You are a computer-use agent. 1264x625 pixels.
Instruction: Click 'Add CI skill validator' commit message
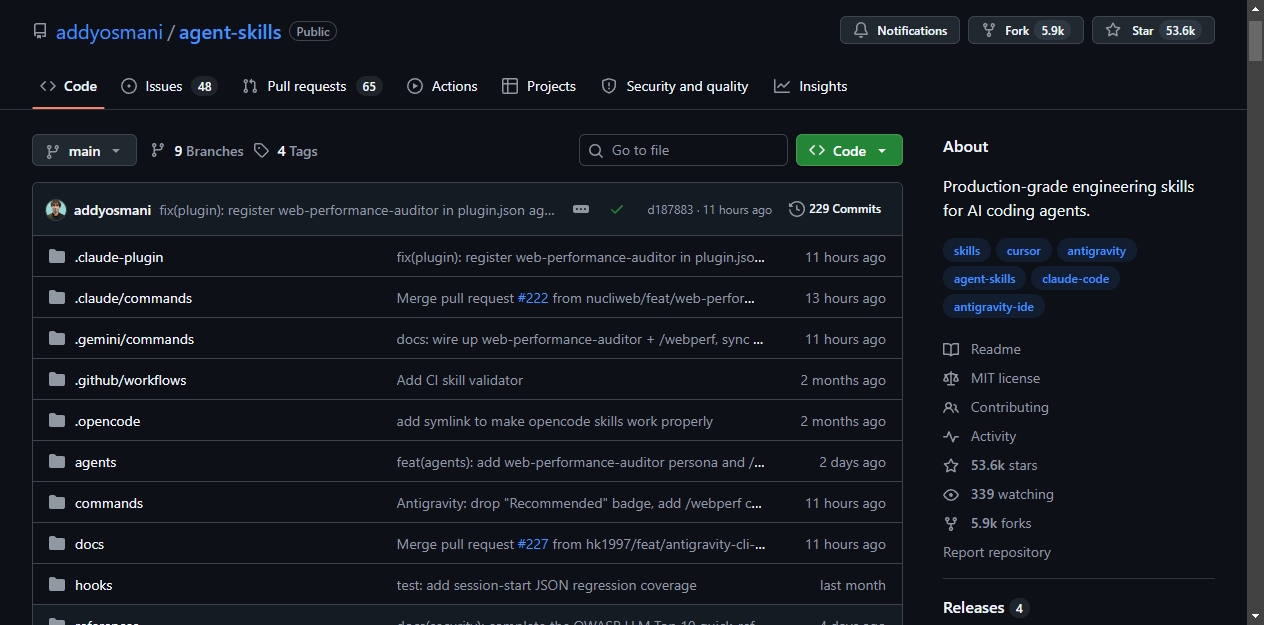(x=460, y=380)
